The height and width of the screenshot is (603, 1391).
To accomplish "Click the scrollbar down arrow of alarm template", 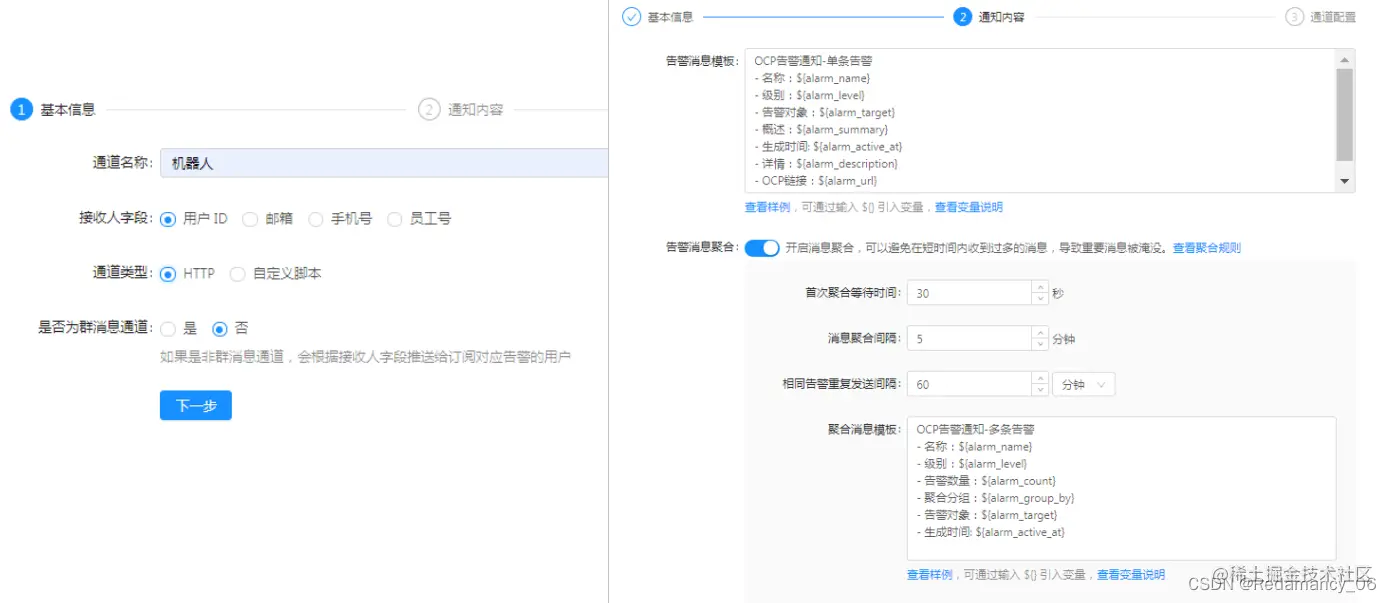I will [1344, 180].
